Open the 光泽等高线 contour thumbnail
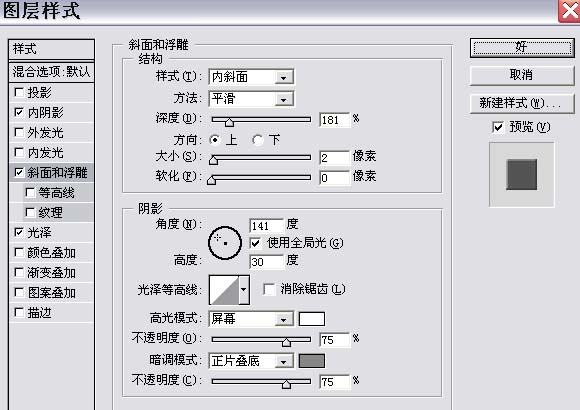580x410 pixels. tap(224, 290)
